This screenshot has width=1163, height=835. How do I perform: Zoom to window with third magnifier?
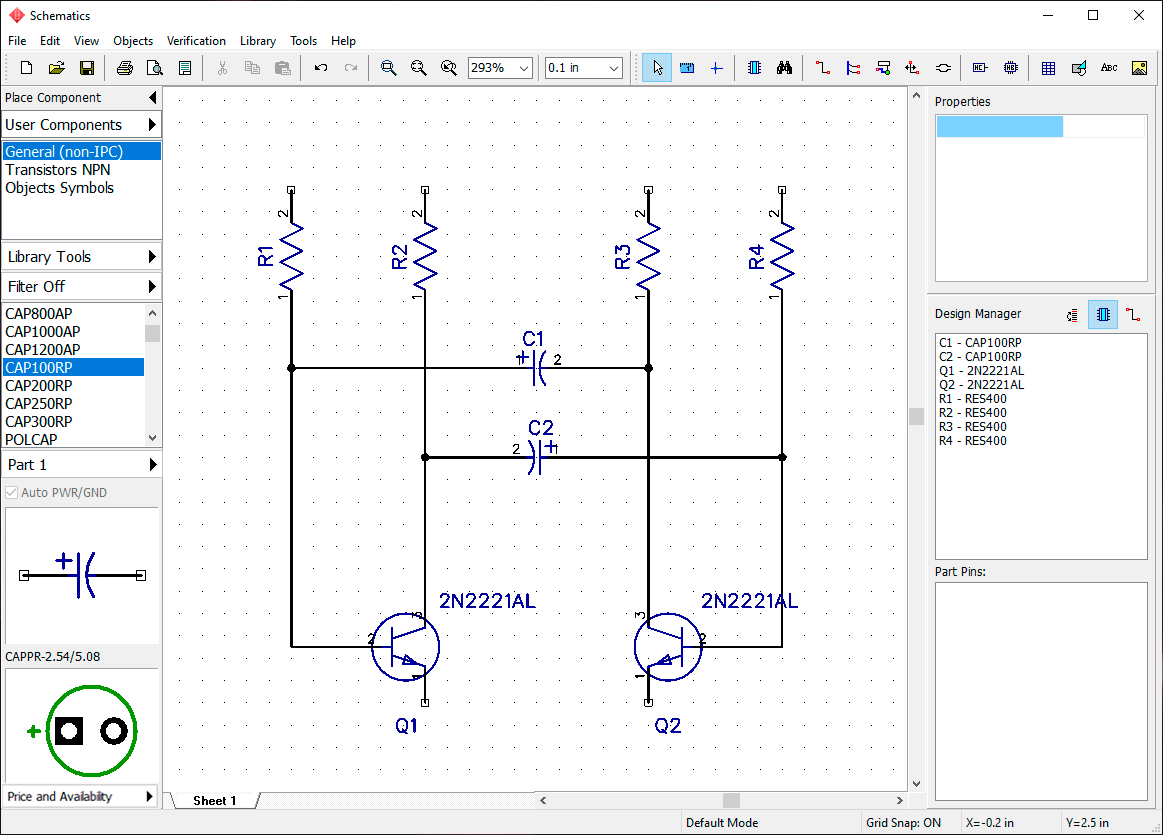click(x=449, y=67)
